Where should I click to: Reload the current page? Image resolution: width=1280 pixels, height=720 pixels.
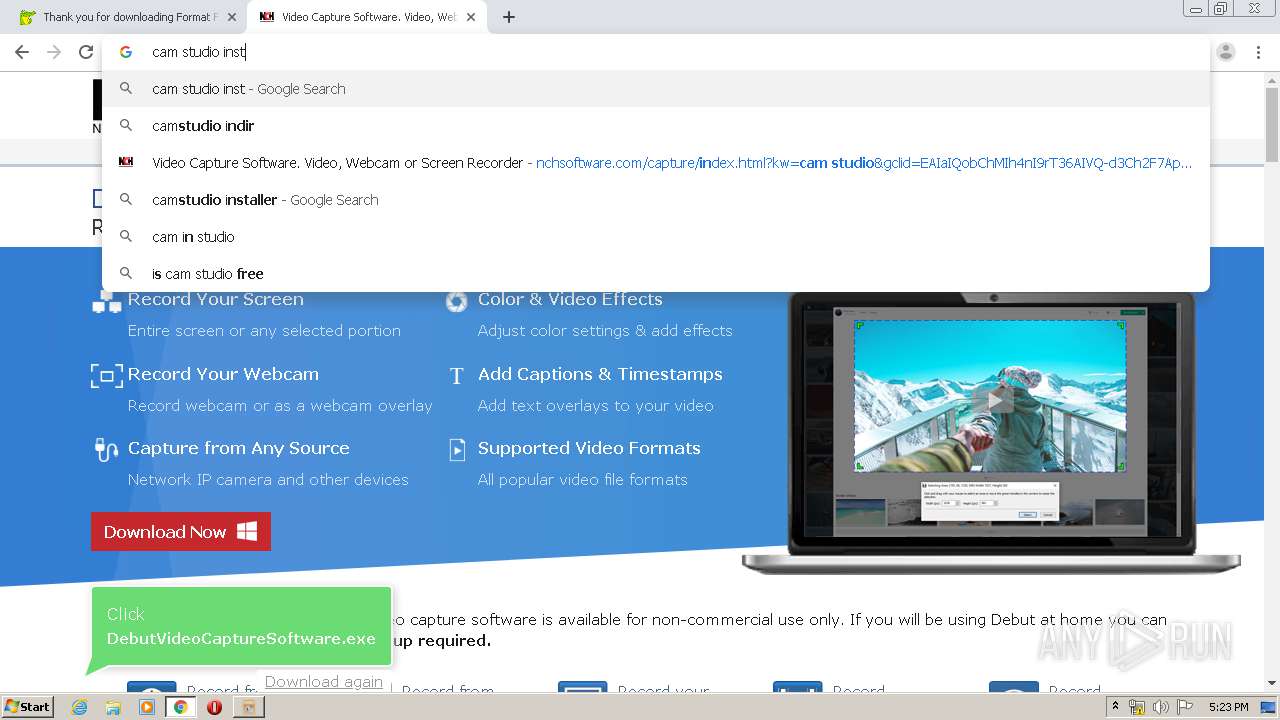pos(86,52)
